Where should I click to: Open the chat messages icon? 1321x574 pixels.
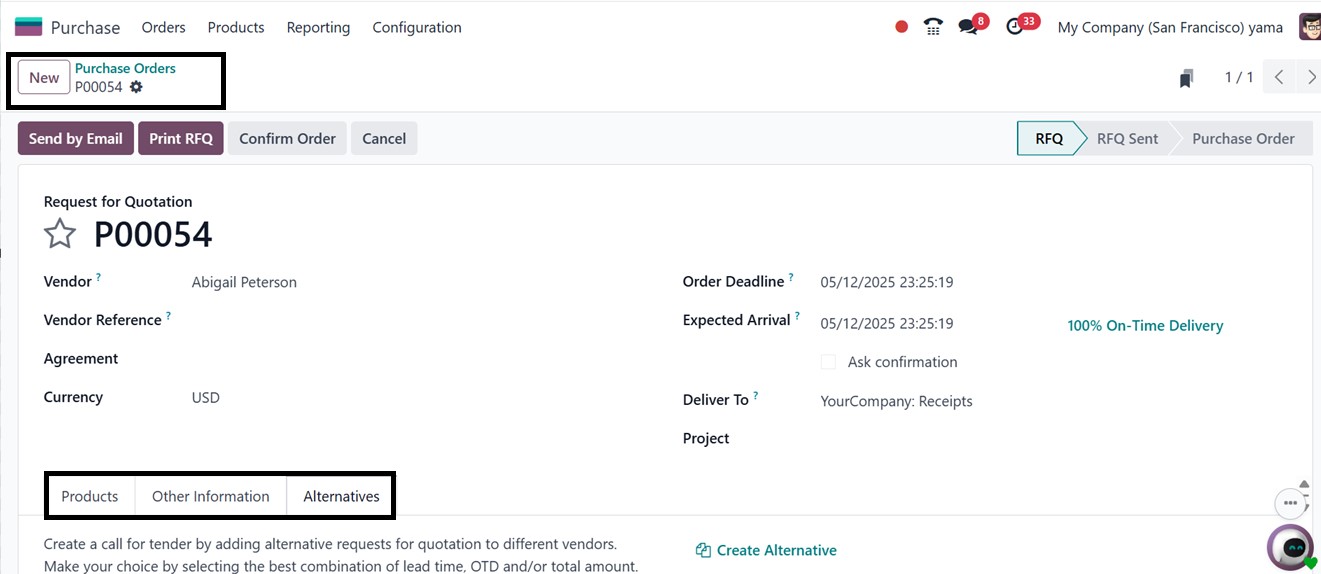point(968,27)
